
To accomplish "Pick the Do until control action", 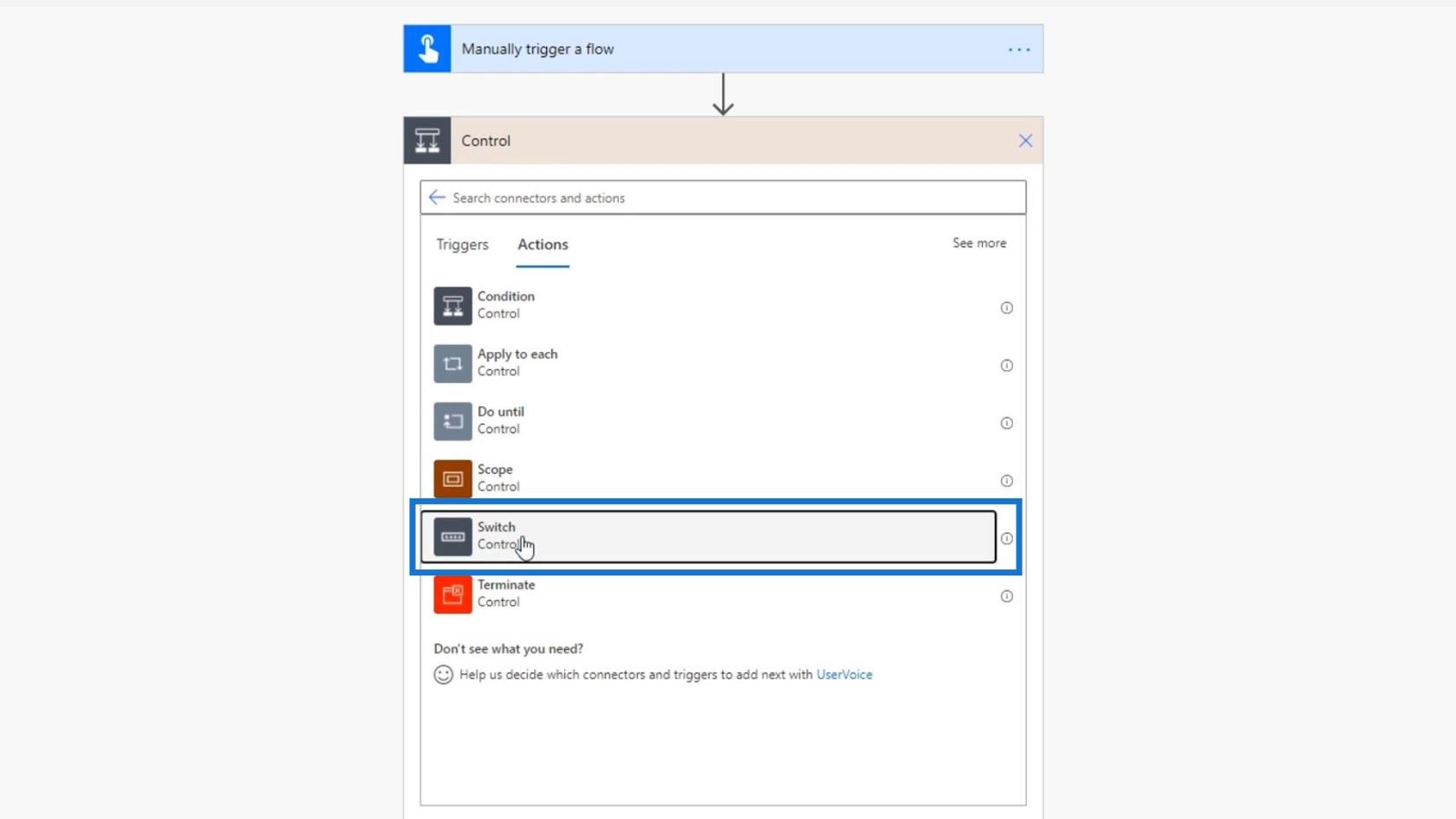I will click(709, 421).
